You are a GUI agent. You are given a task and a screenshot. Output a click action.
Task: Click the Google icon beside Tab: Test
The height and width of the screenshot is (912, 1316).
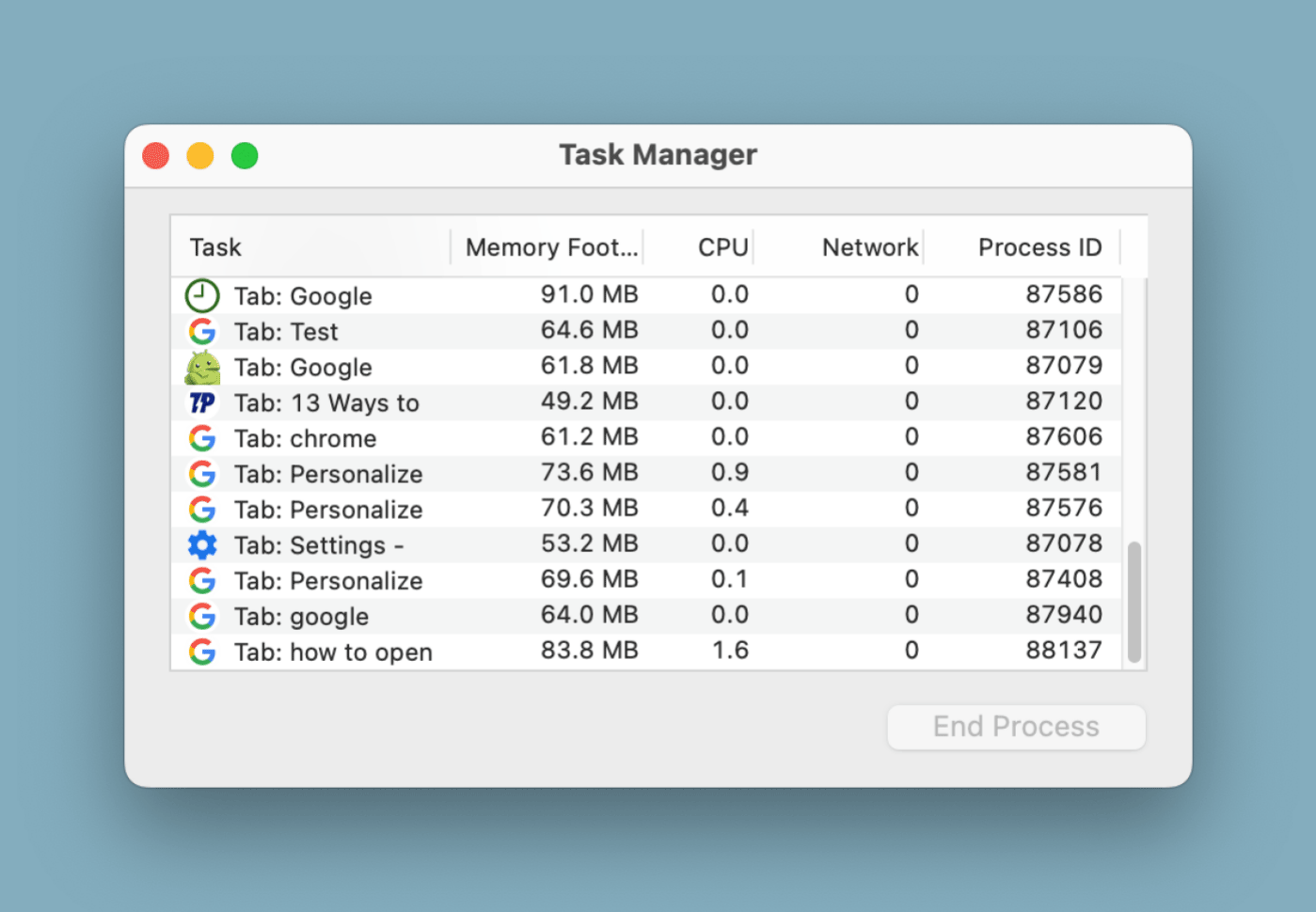coord(201,331)
